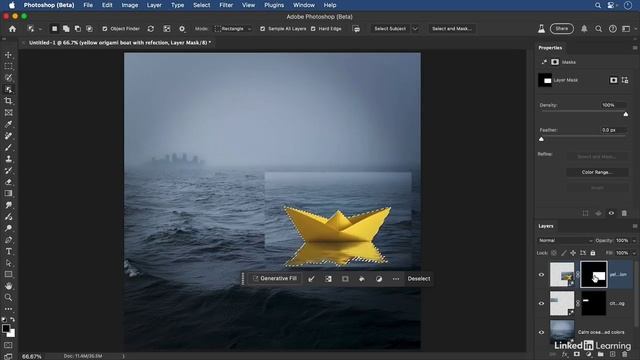Select the Clone Stamp tool
This screenshot has width=640, height=360.
8,159
